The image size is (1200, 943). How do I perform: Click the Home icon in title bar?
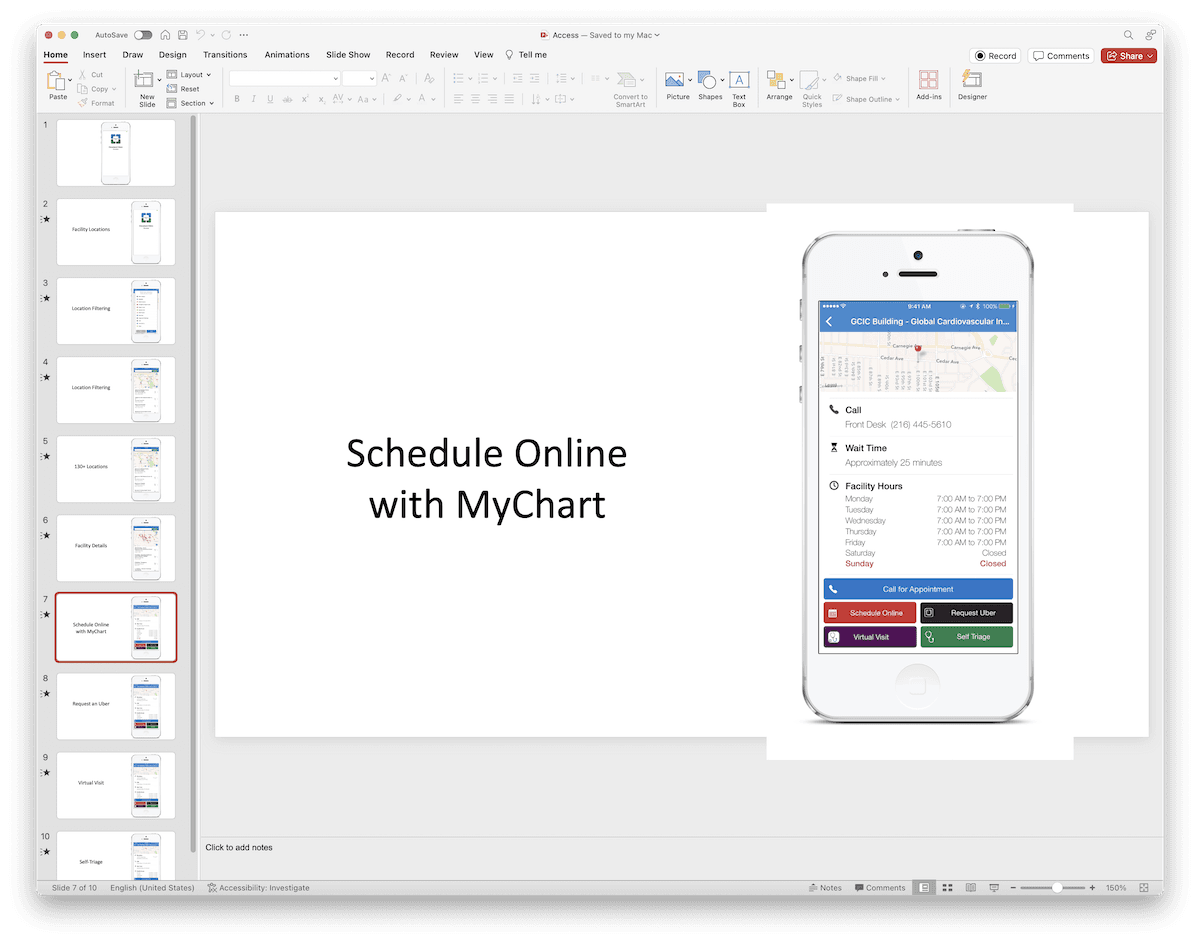(165, 35)
